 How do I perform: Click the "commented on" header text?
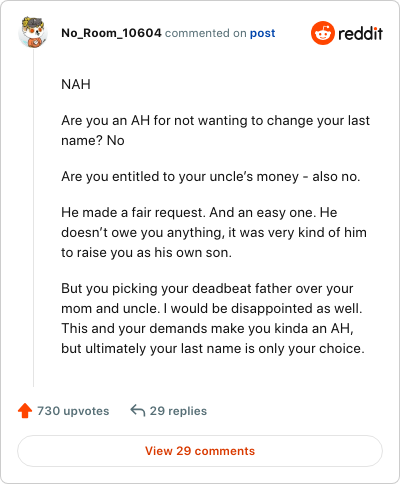tap(206, 33)
